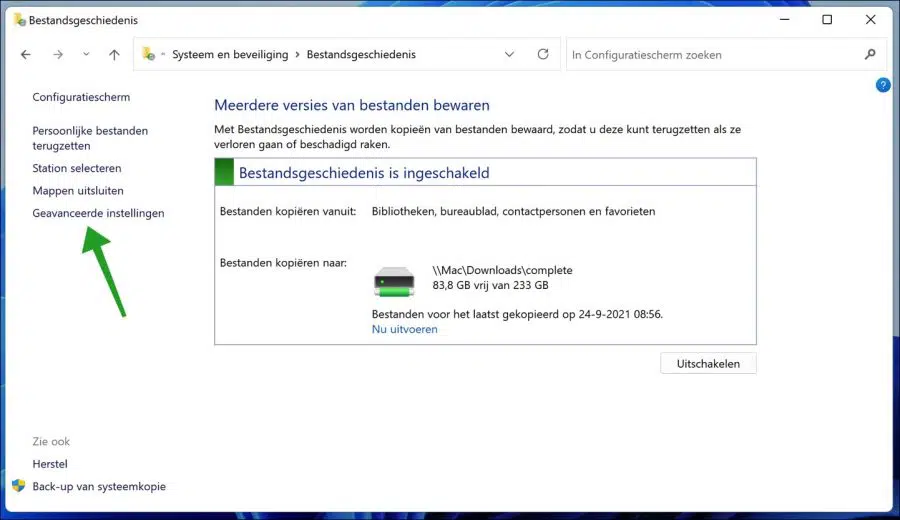
Task: Click the Control Panel icon in address bar
Action: click(x=148, y=54)
